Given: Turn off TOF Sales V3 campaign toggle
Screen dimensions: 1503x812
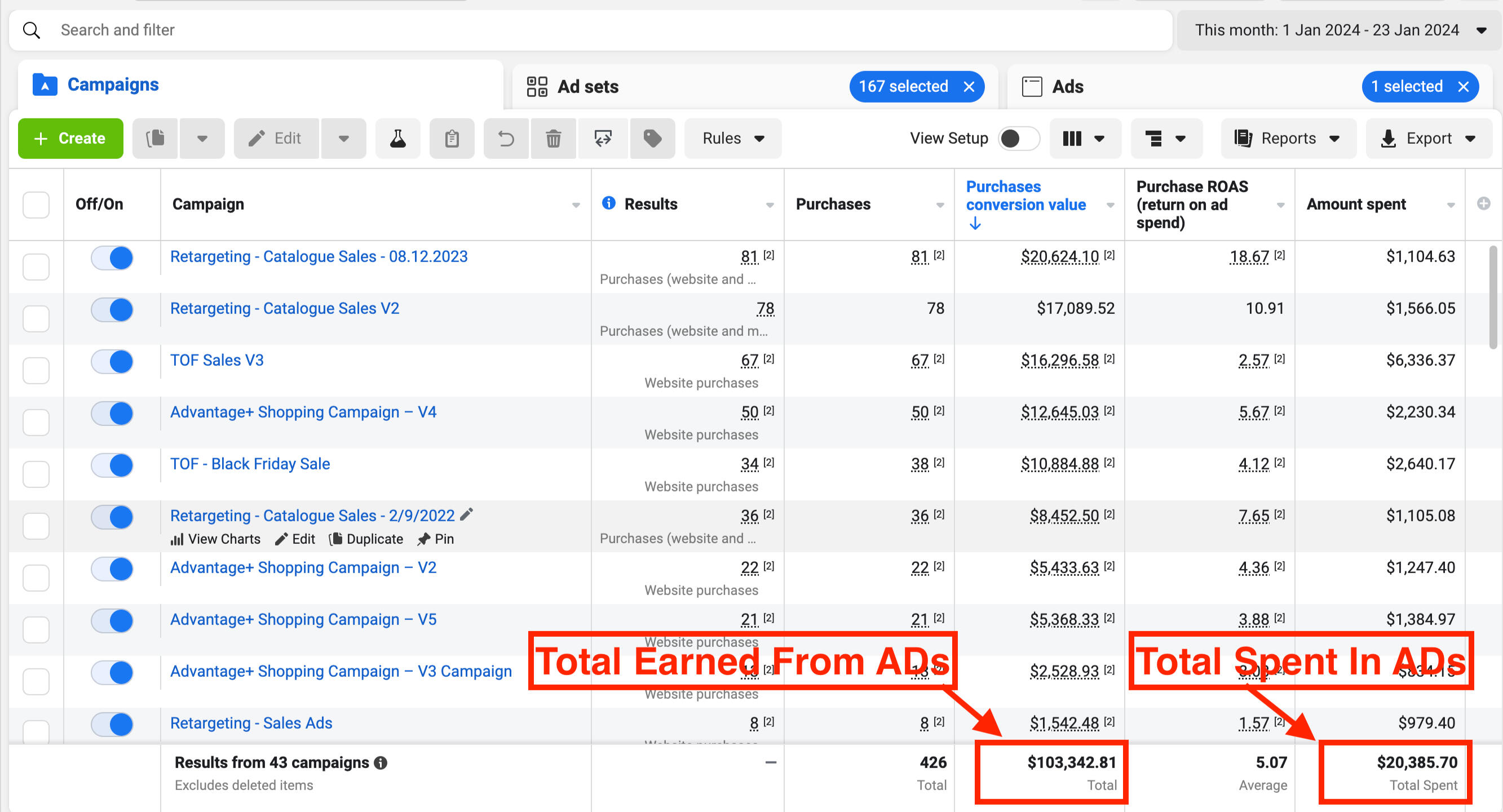Looking at the screenshot, I should pyautogui.click(x=112, y=362).
